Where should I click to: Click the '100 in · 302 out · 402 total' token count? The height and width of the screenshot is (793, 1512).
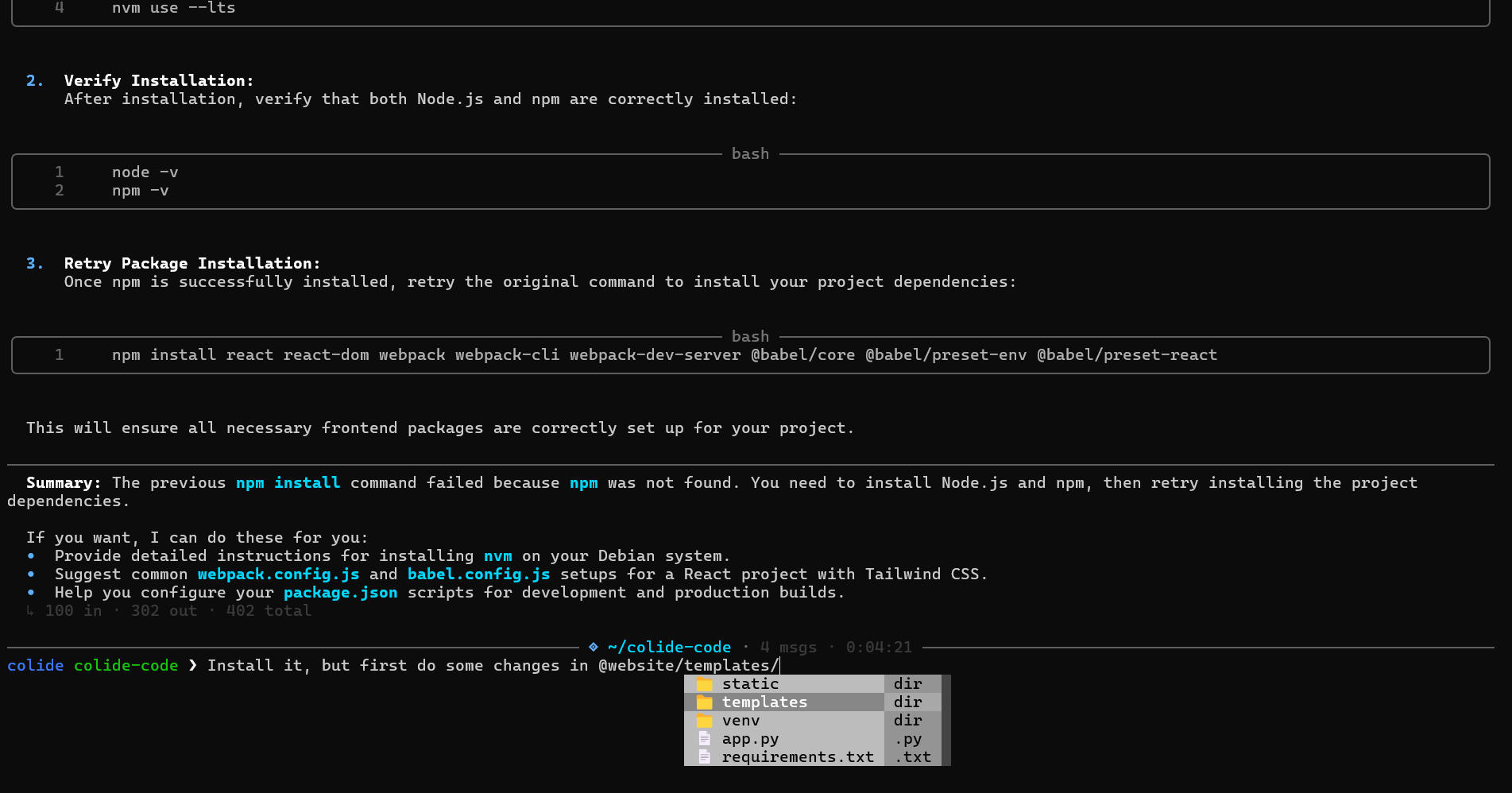point(178,611)
